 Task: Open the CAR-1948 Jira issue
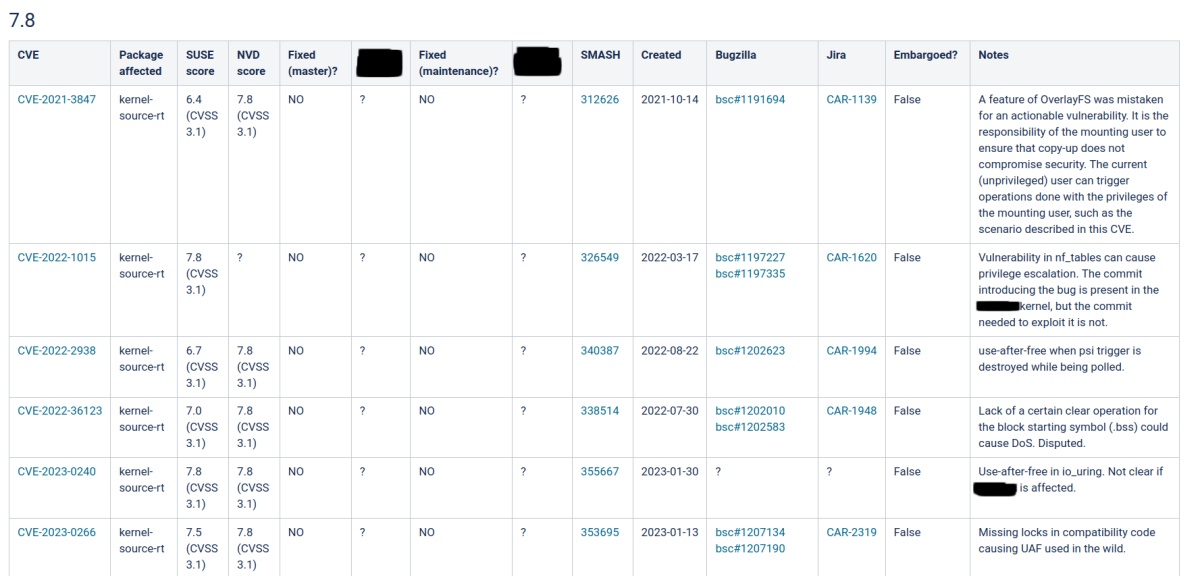point(851,411)
